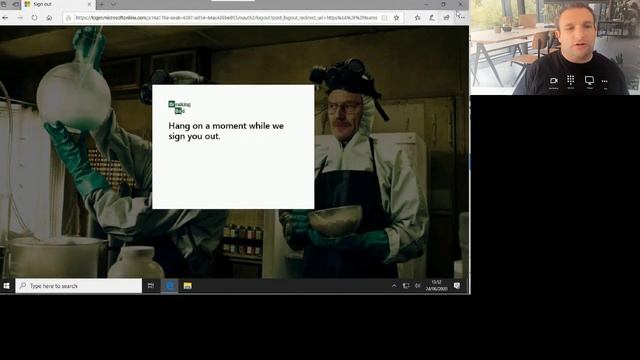Click the browser forward arrow
The image size is (640, 360).
20,18
